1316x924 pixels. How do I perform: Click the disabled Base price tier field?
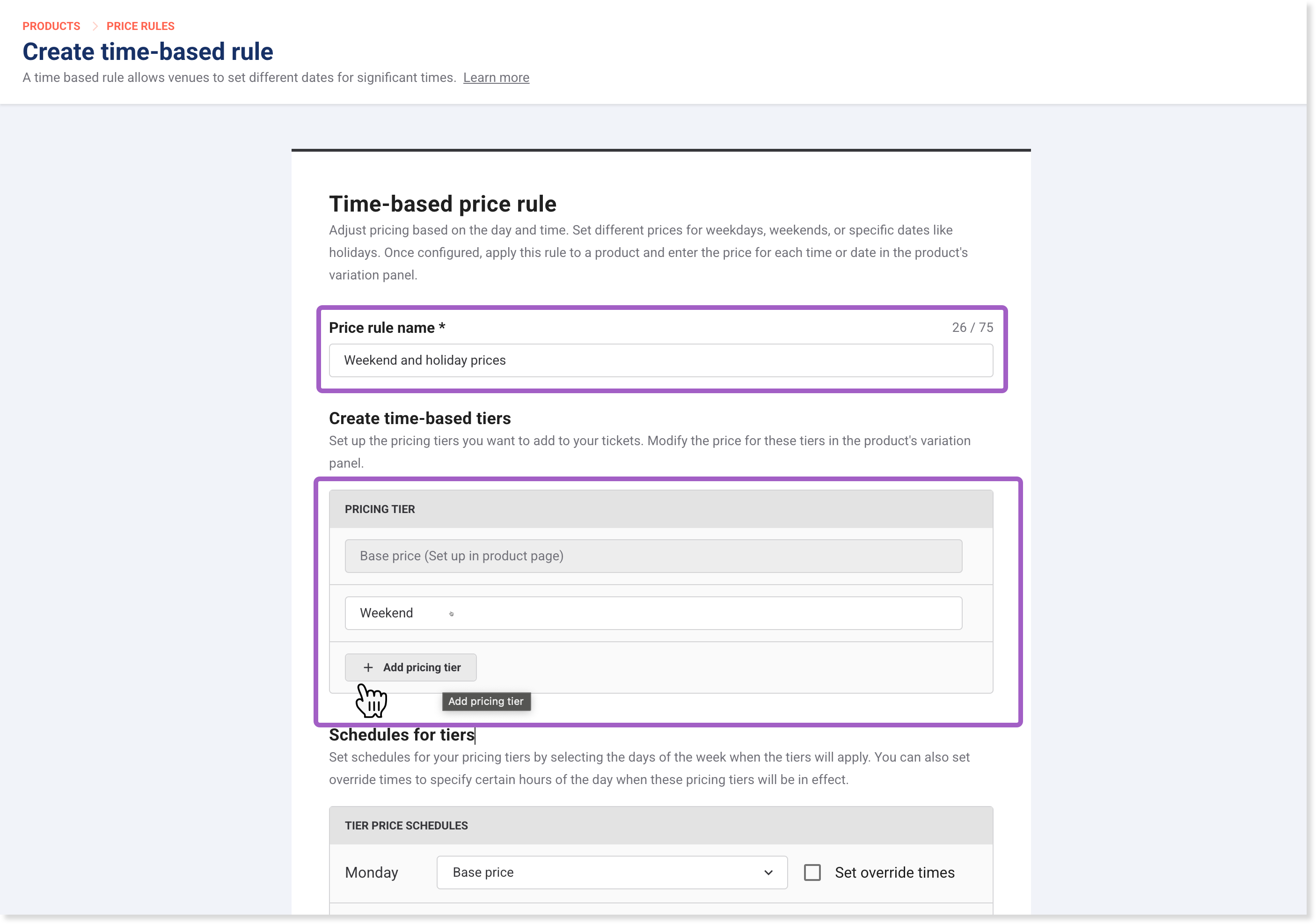tap(653, 556)
